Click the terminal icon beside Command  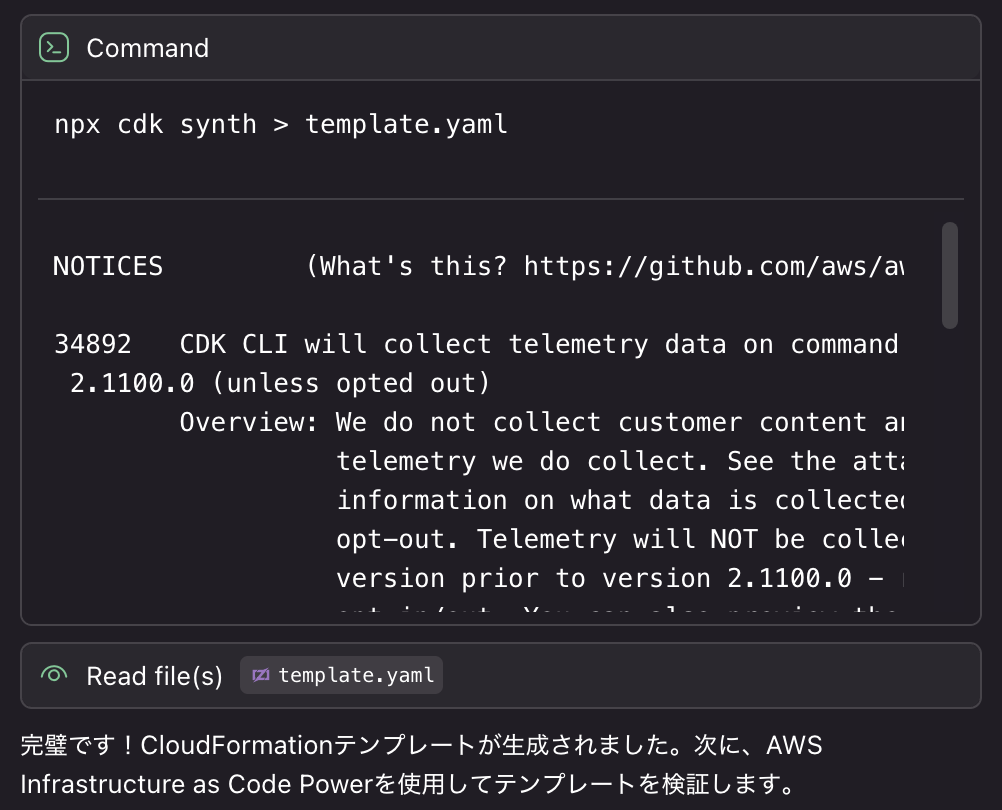coord(54,48)
